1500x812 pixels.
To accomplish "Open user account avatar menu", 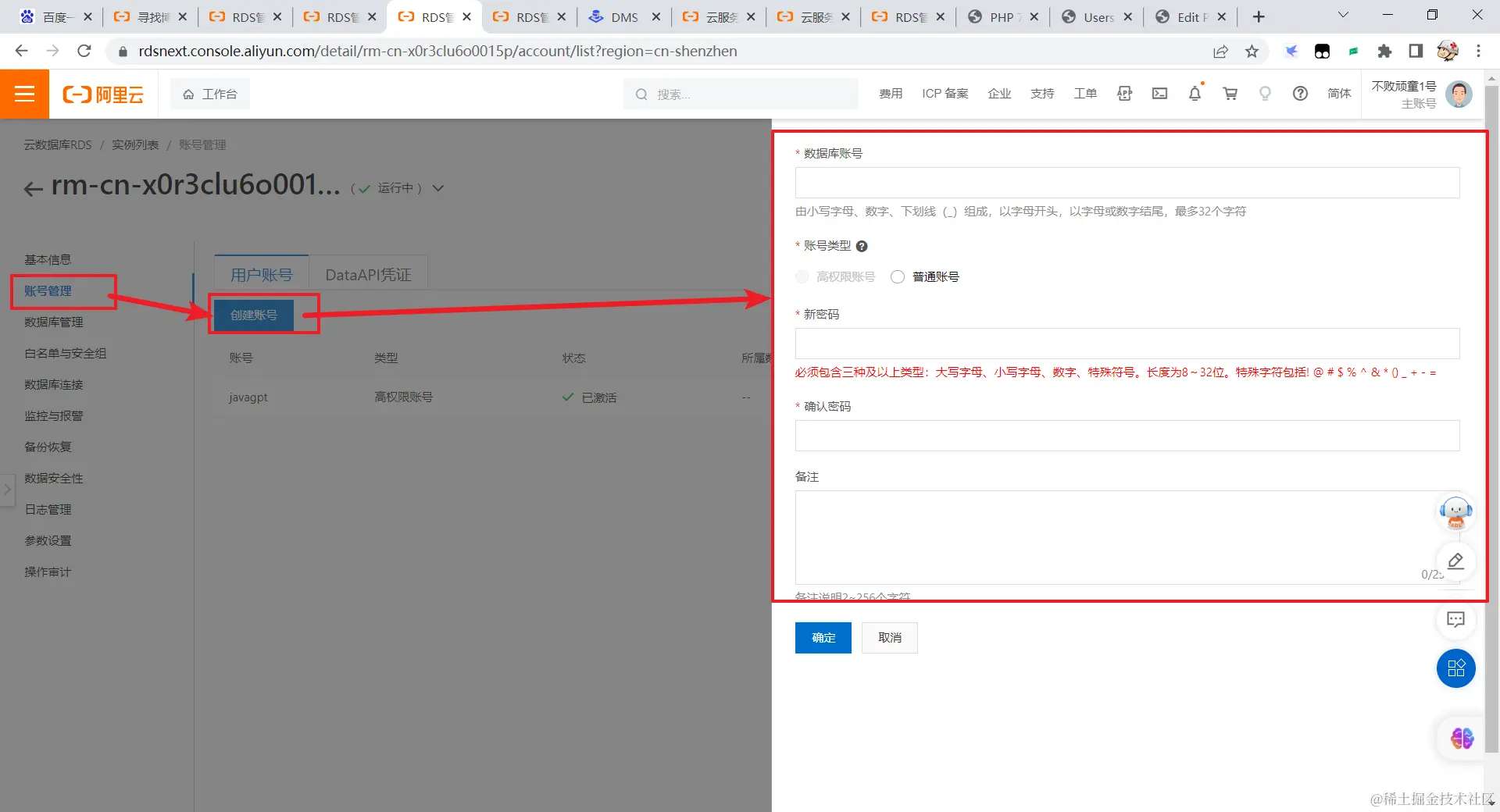I will [x=1458, y=94].
